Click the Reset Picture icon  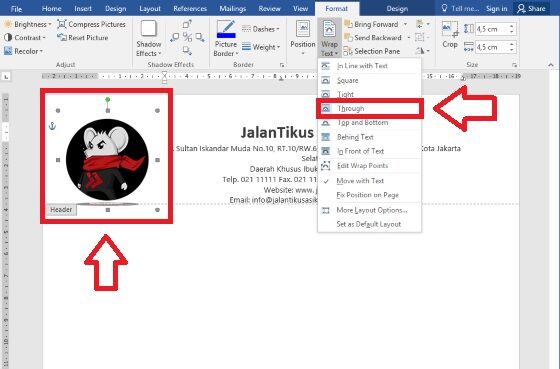(x=62, y=38)
